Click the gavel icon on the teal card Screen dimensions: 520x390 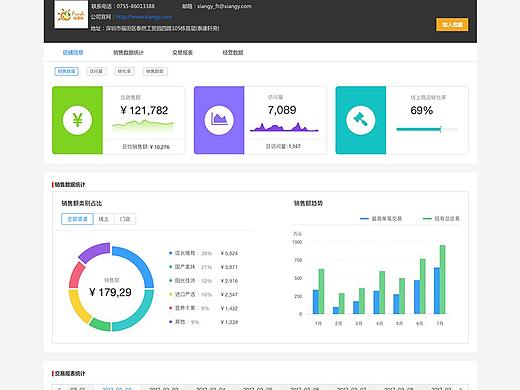(x=360, y=120)
